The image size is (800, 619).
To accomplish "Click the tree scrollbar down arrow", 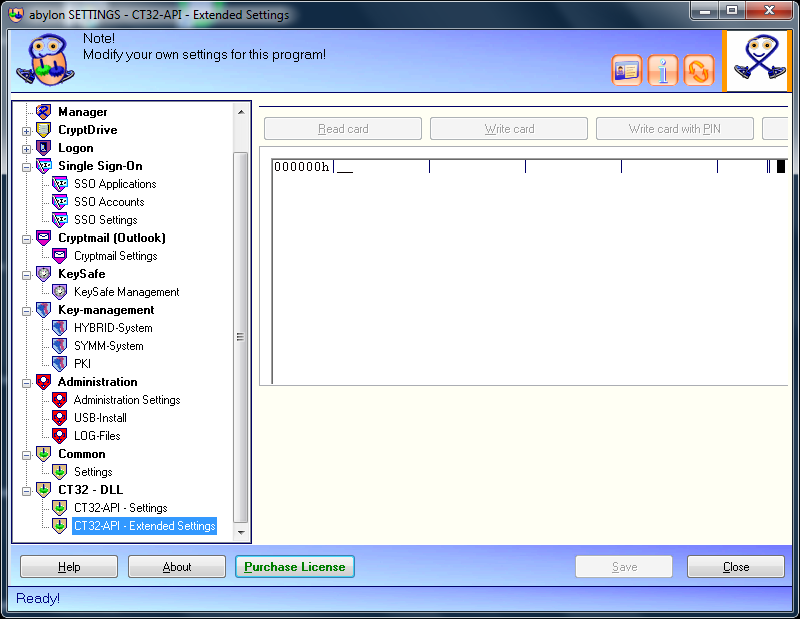I will (x=241, y=533).
